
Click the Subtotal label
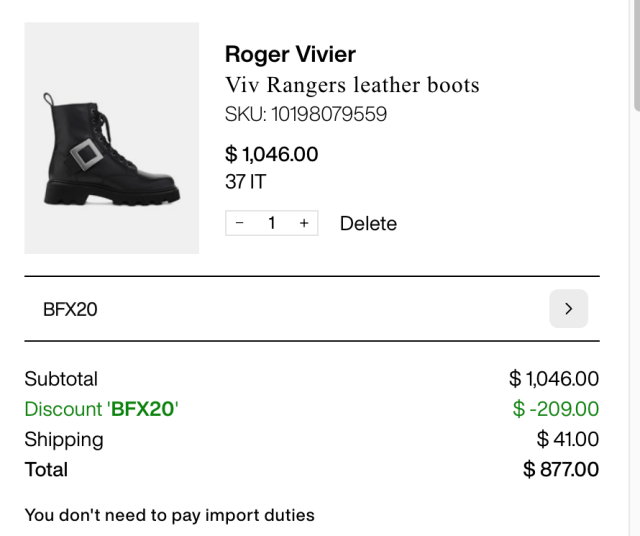61,379
